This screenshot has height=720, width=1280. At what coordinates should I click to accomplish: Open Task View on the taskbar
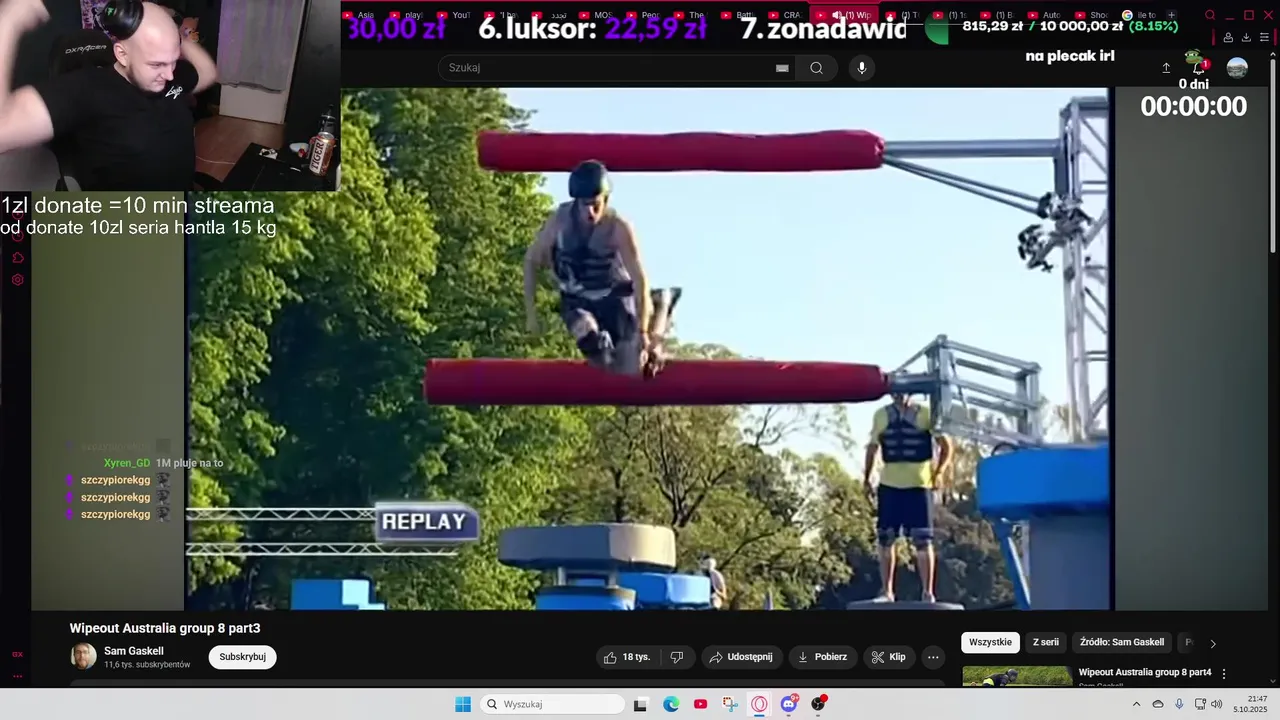point(641,704)
